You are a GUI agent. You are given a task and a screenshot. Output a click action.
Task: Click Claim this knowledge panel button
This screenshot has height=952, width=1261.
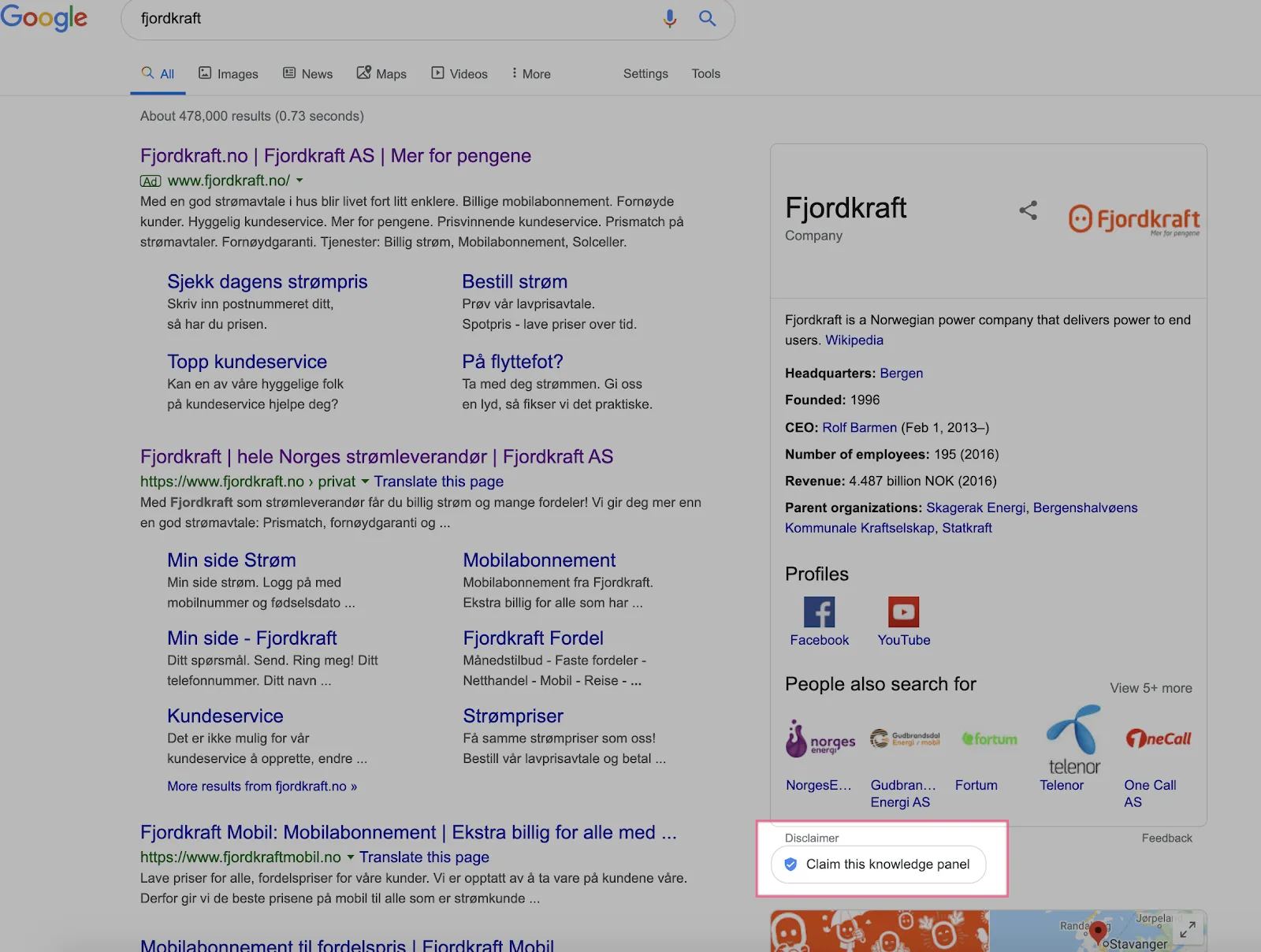[878, 865]
